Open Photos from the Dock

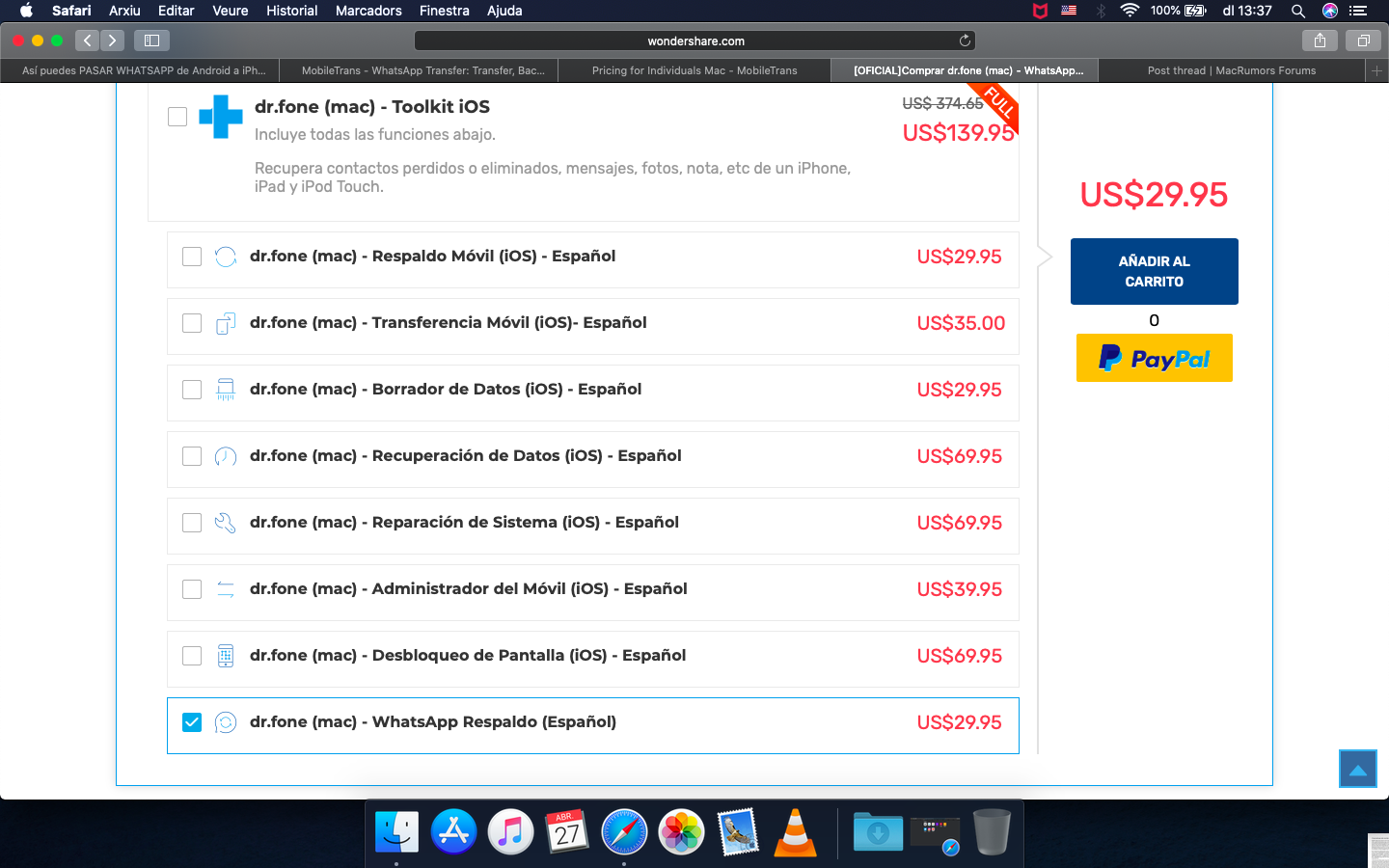point(681,831)
